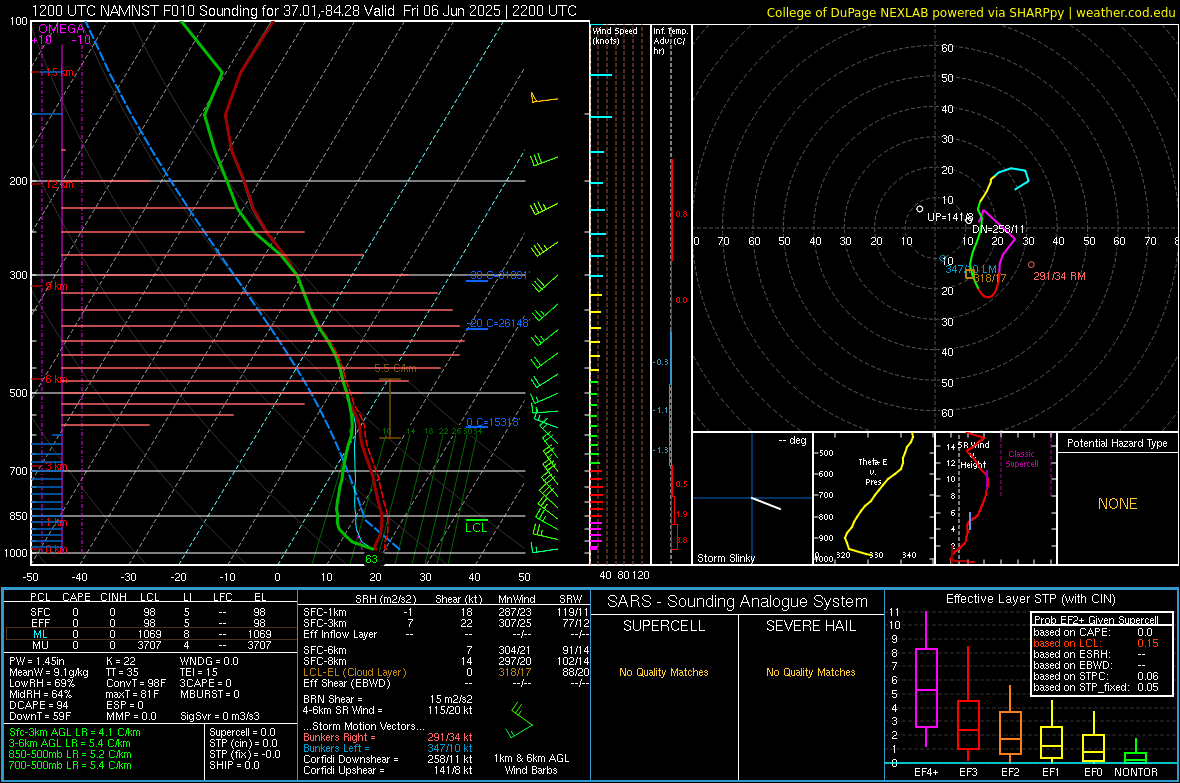
Task: Select the highlighted ML parcel row label
Action: [x=40, y=634]
